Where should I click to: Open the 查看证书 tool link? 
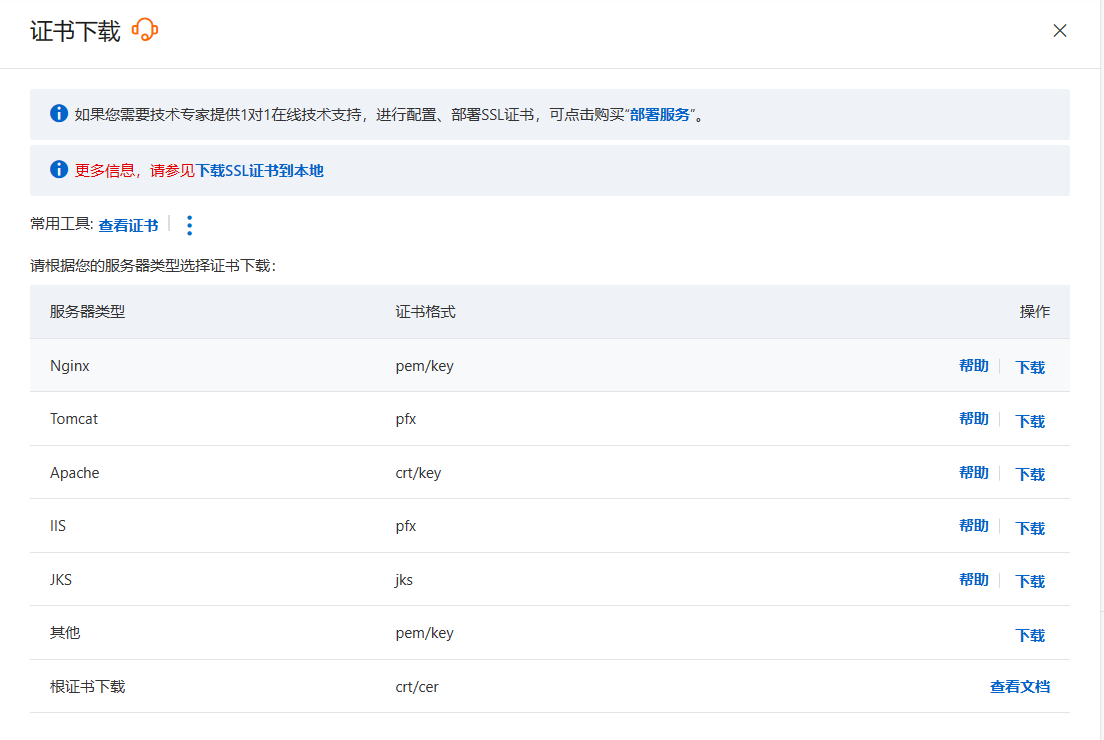(x=128, y=225)
